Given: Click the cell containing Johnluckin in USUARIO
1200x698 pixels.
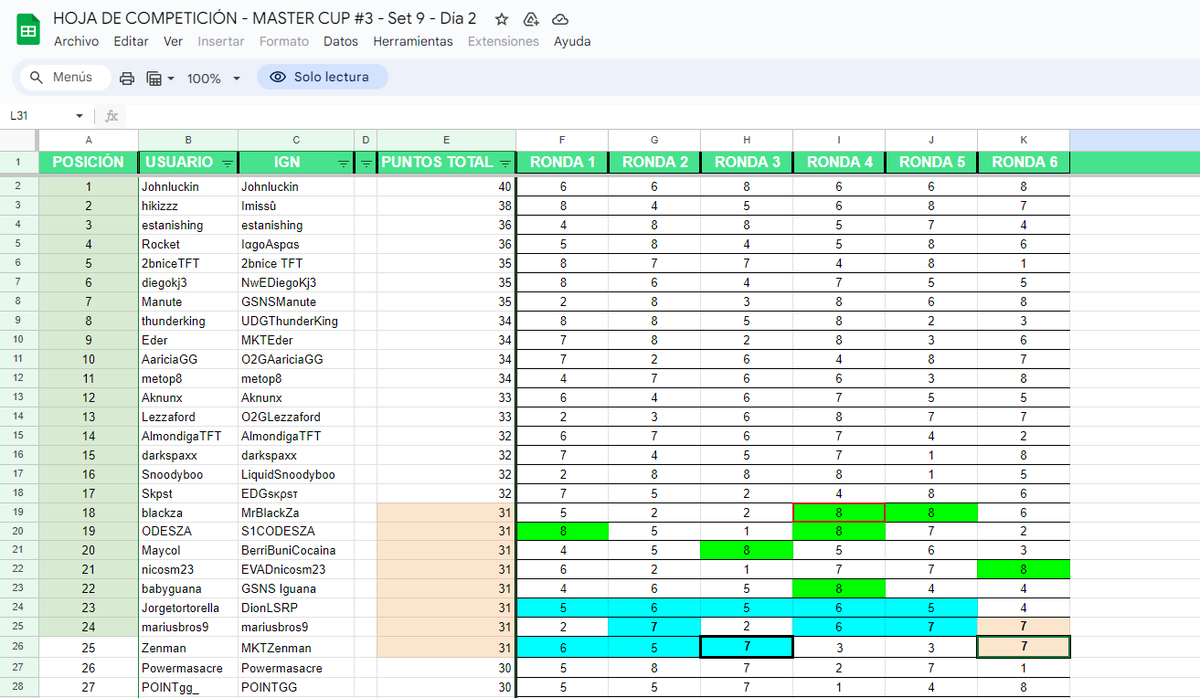Looking at the screenshot, I should tap(188, 187).
